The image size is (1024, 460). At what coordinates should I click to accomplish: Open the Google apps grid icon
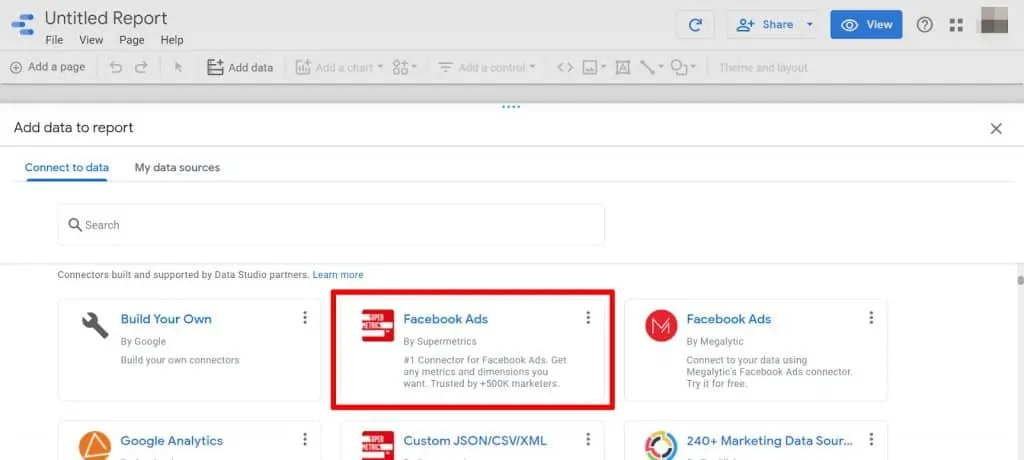956,25
